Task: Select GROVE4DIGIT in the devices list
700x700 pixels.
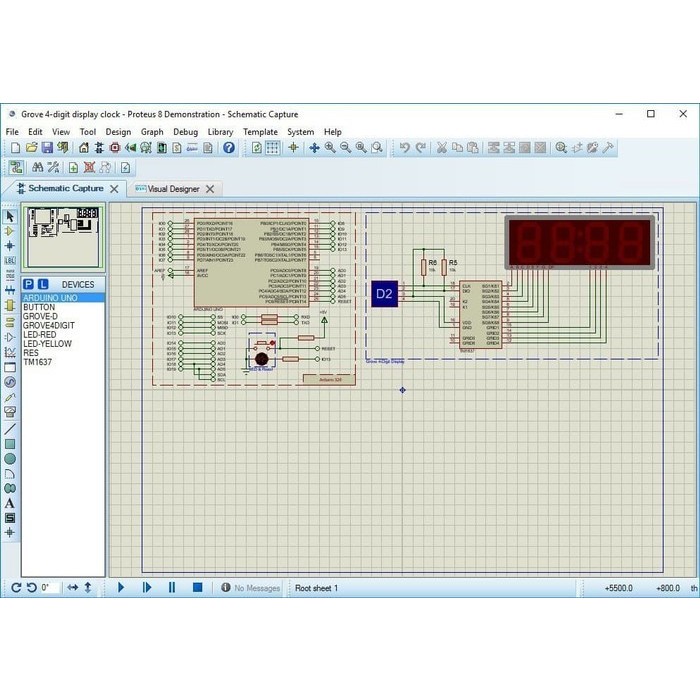Action: (x=63, y=325)
